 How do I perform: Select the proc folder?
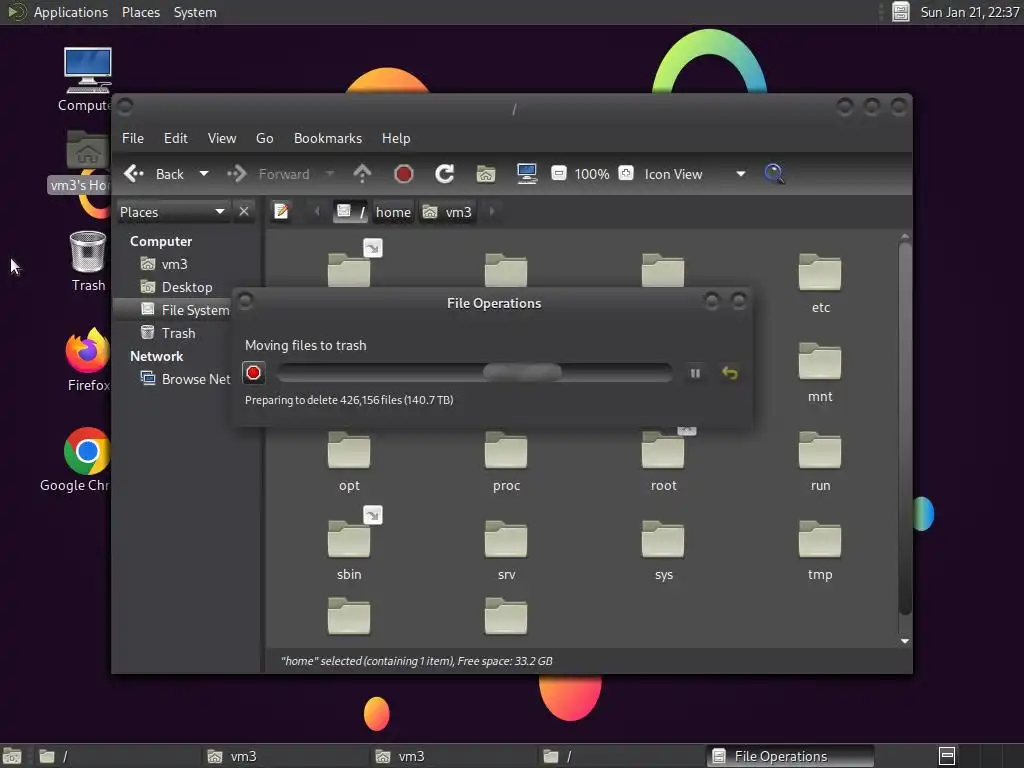506,460
